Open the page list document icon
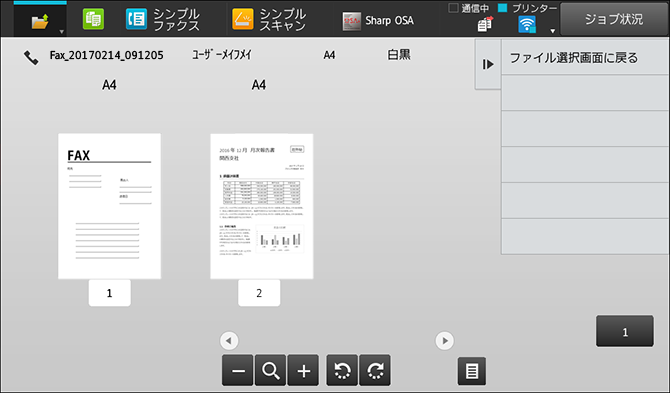The height and width of the screenshot is (393, 670). (472, 371)
